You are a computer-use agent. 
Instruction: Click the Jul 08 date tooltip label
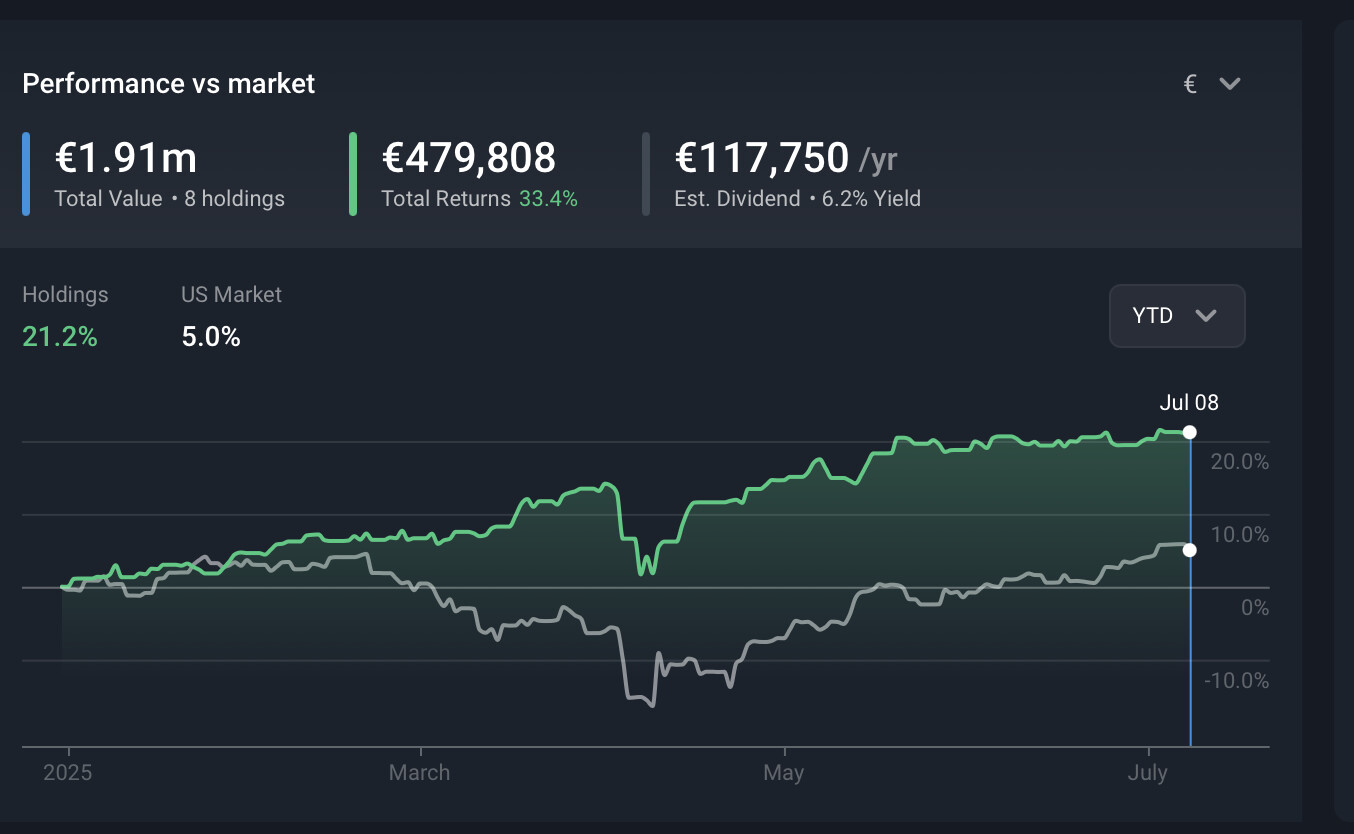[x=1189, y=403]
